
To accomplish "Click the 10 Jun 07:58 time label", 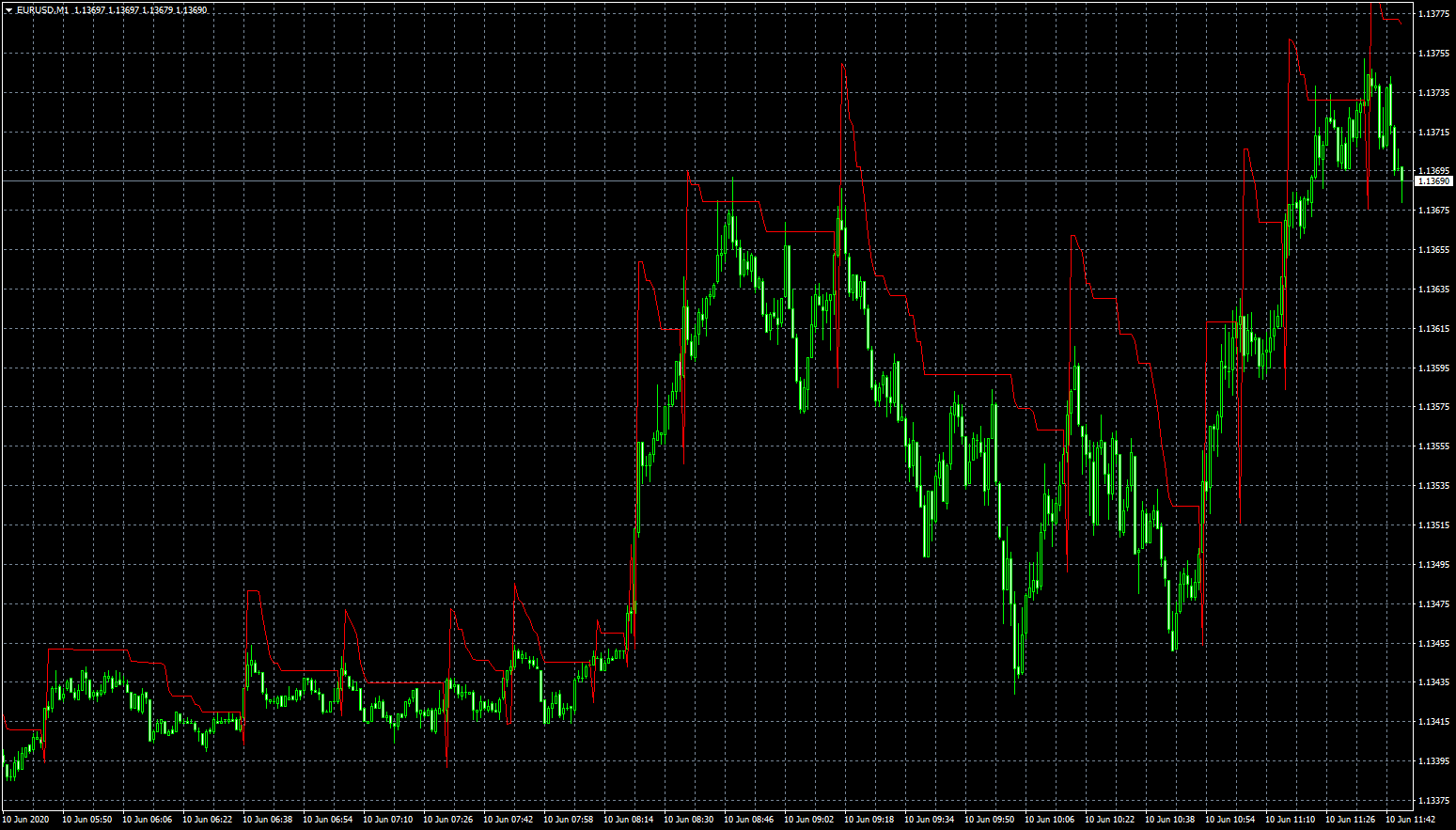I will 568,820.
